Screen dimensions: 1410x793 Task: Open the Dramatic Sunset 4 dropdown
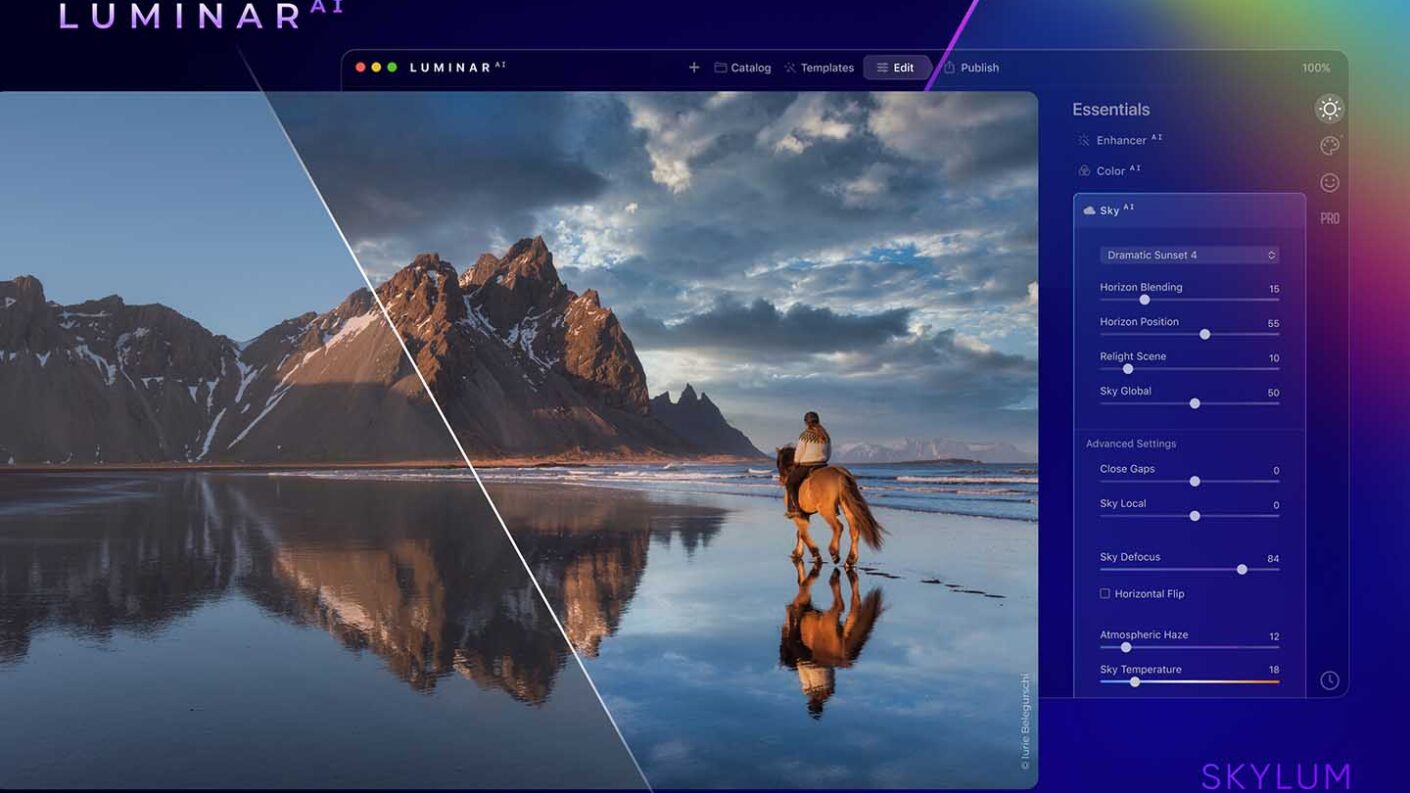(1189, 255)
